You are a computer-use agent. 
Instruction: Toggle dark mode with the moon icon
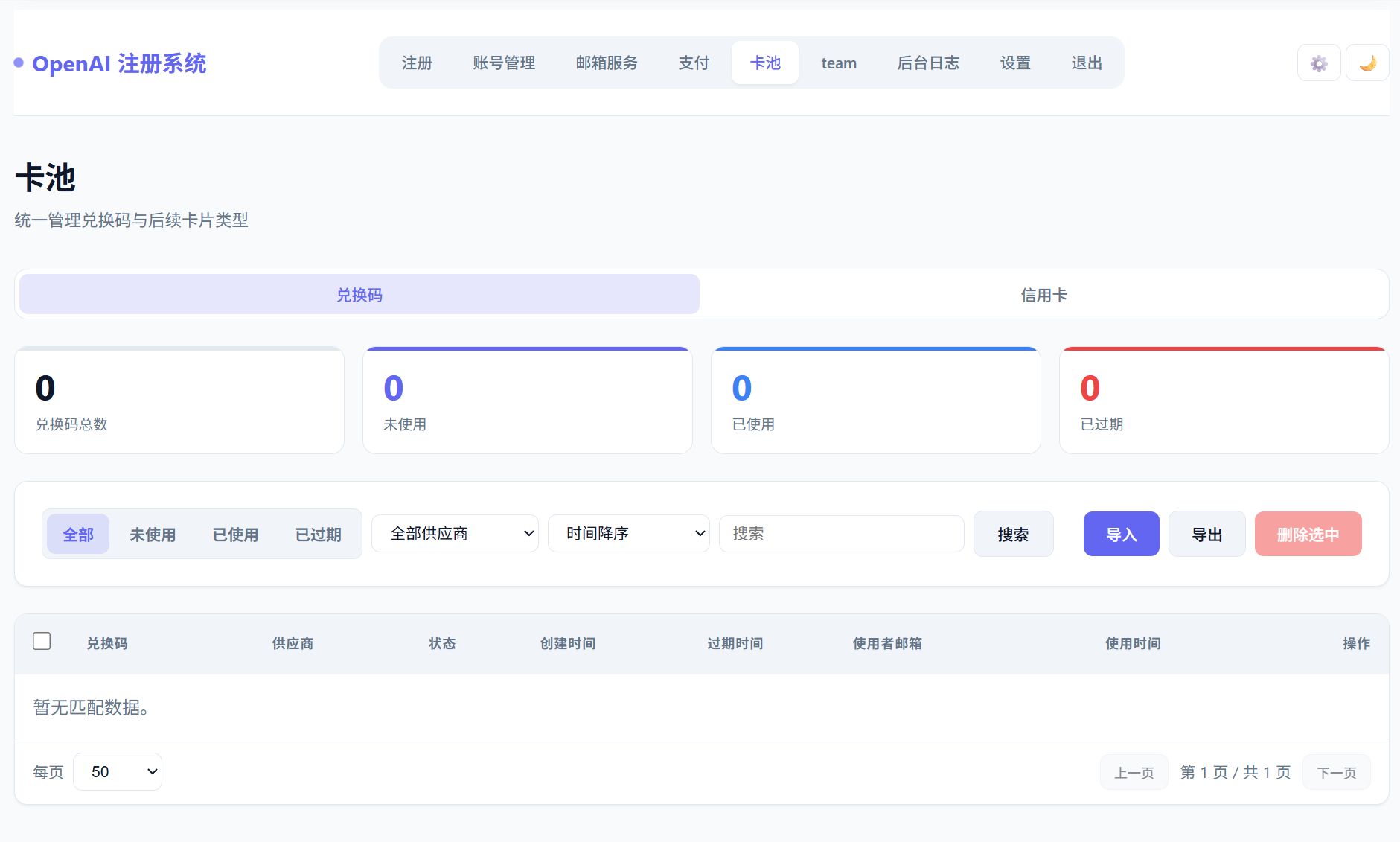[x=1367, y=63]
